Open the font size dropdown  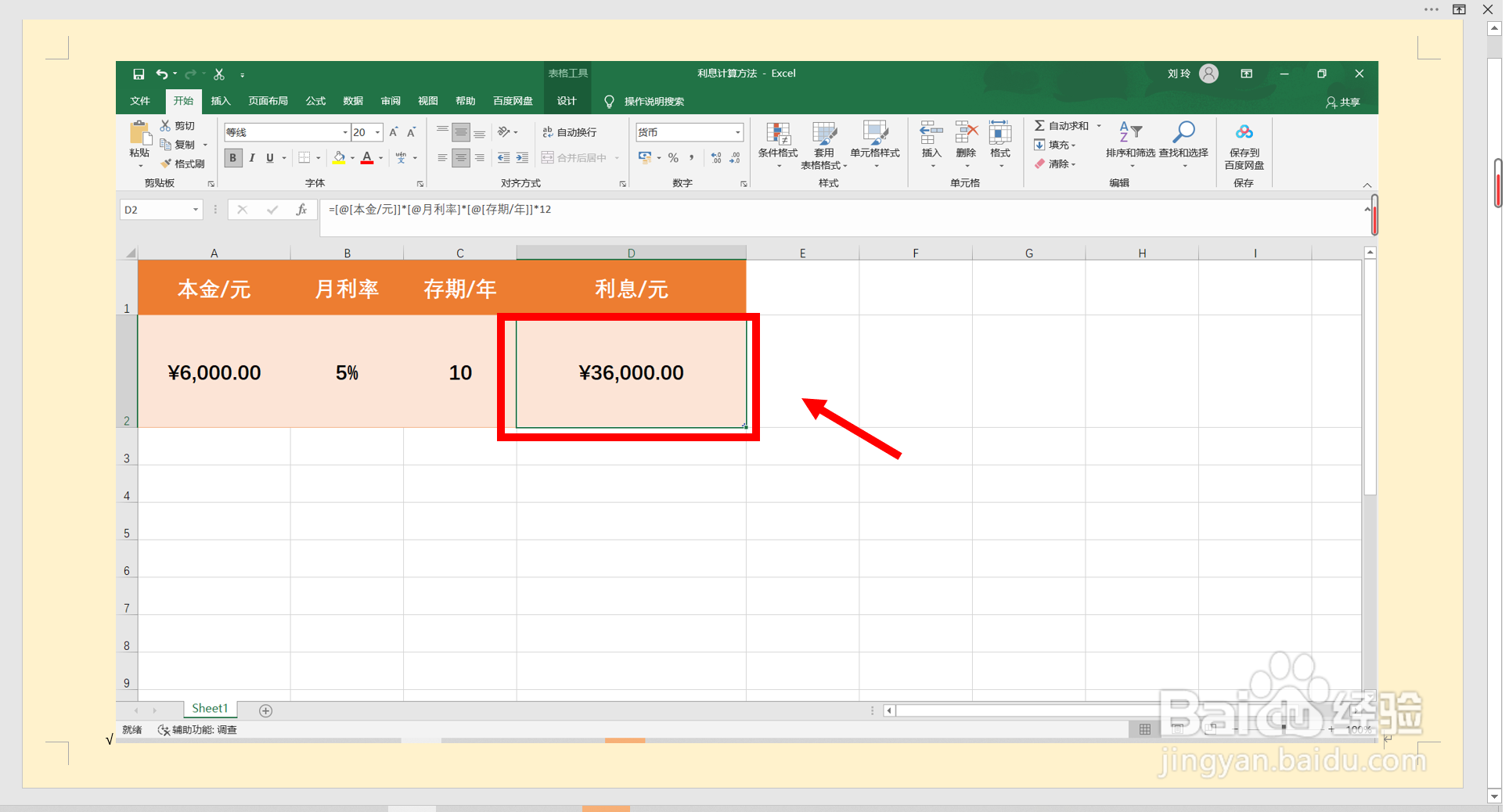click(376, 131)
